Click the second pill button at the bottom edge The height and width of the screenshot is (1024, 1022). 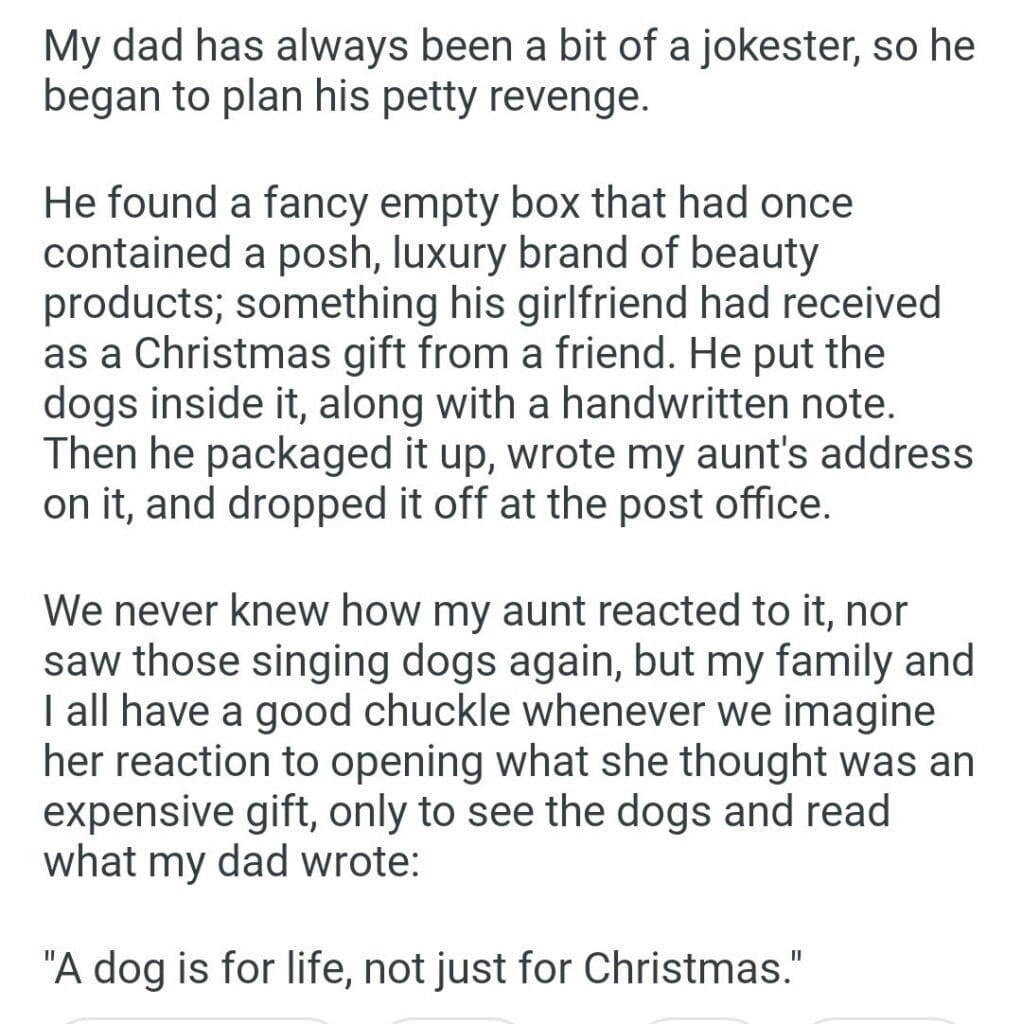pos(453,1018)
